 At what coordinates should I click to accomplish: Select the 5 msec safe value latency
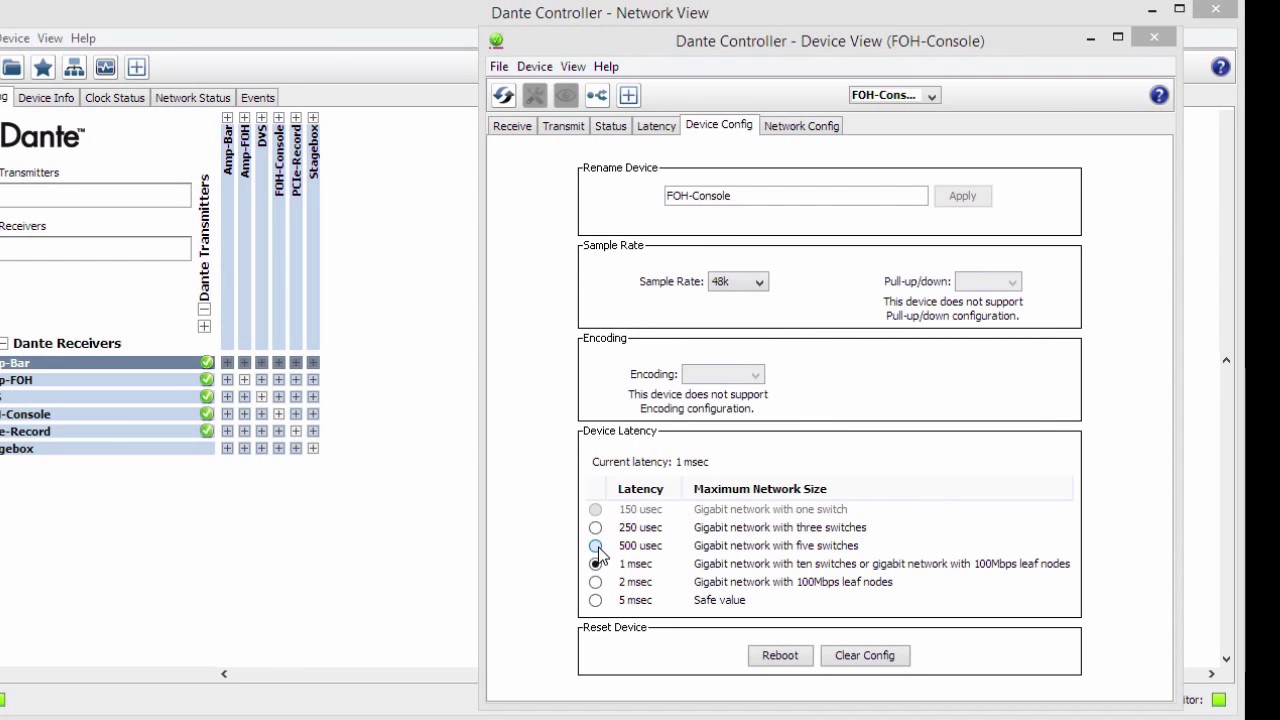click(x=595, y=600)
